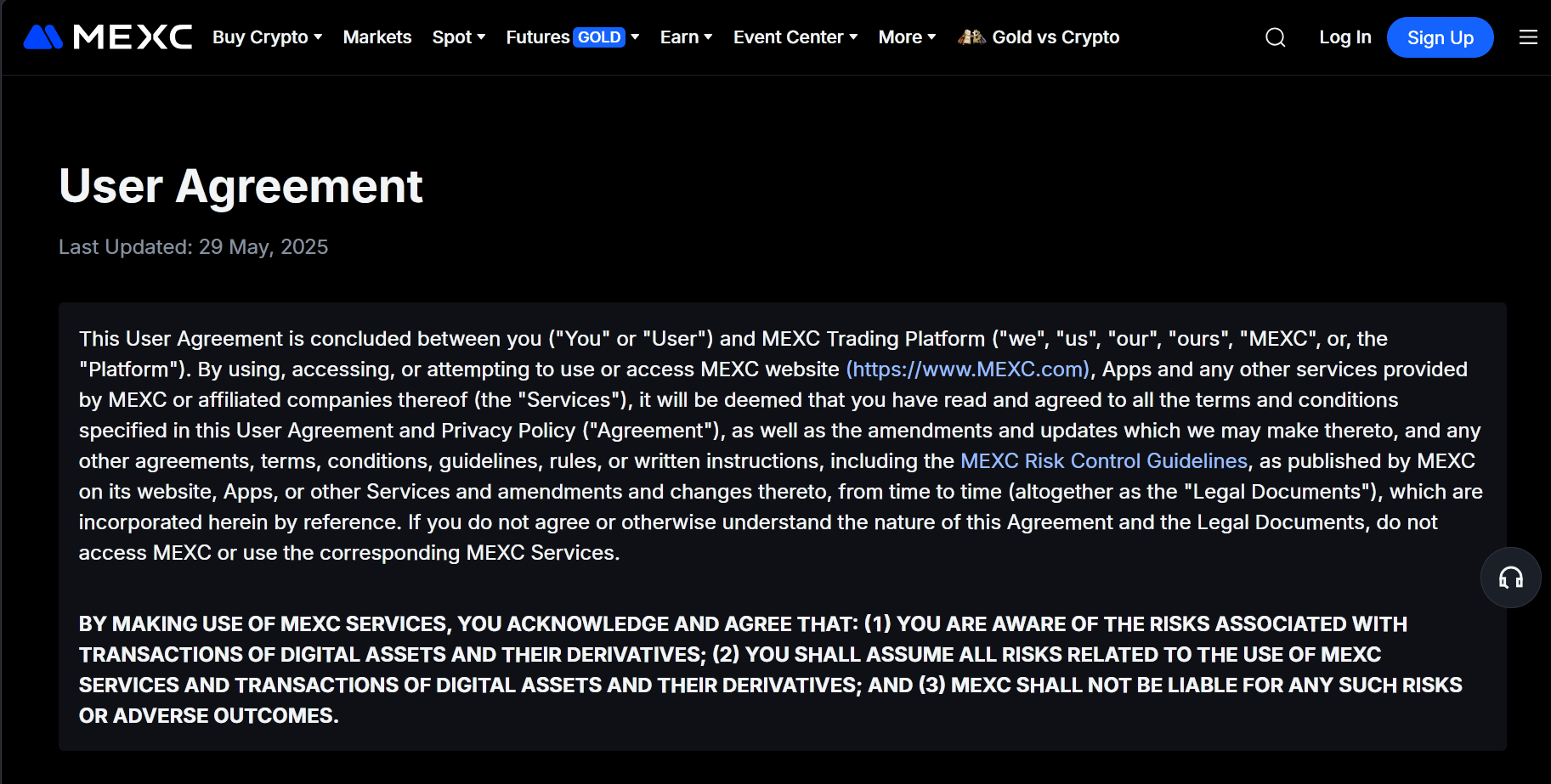
Task: Expand the More dropdown menu
Action: pos(907,37)
